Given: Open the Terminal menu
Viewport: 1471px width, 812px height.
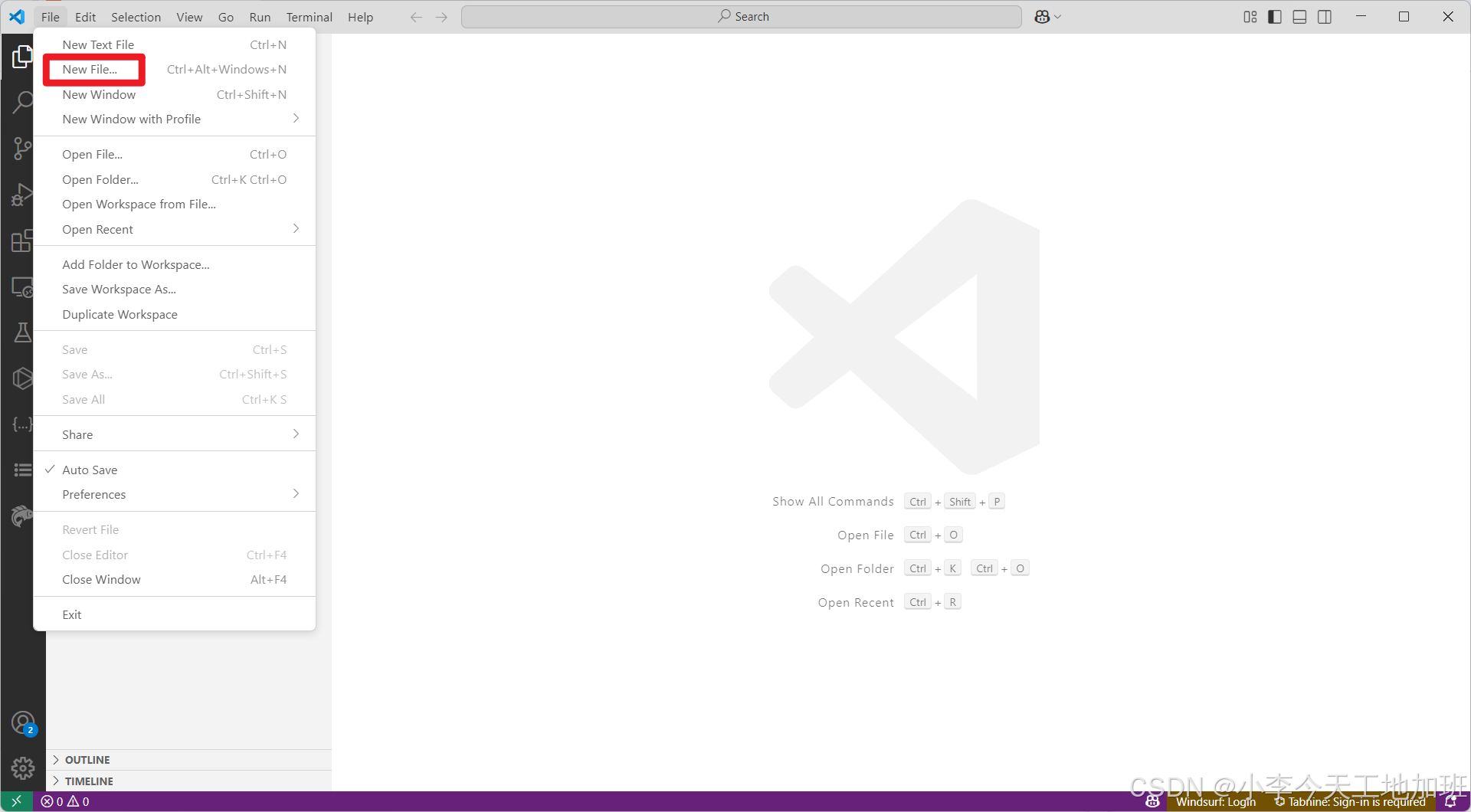Looking at the screenshot, I should [310, 17].
